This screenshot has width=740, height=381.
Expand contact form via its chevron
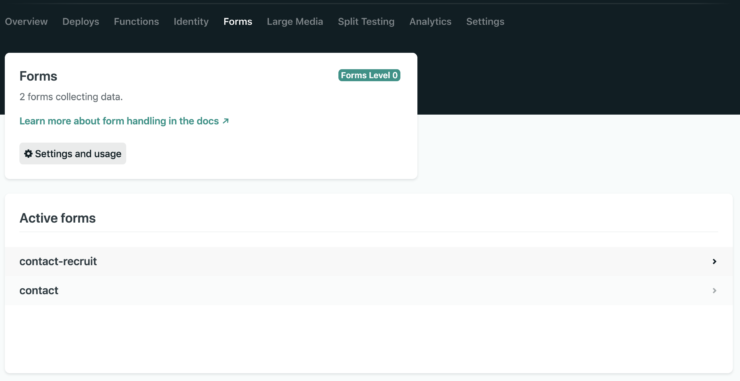point(714,290)
